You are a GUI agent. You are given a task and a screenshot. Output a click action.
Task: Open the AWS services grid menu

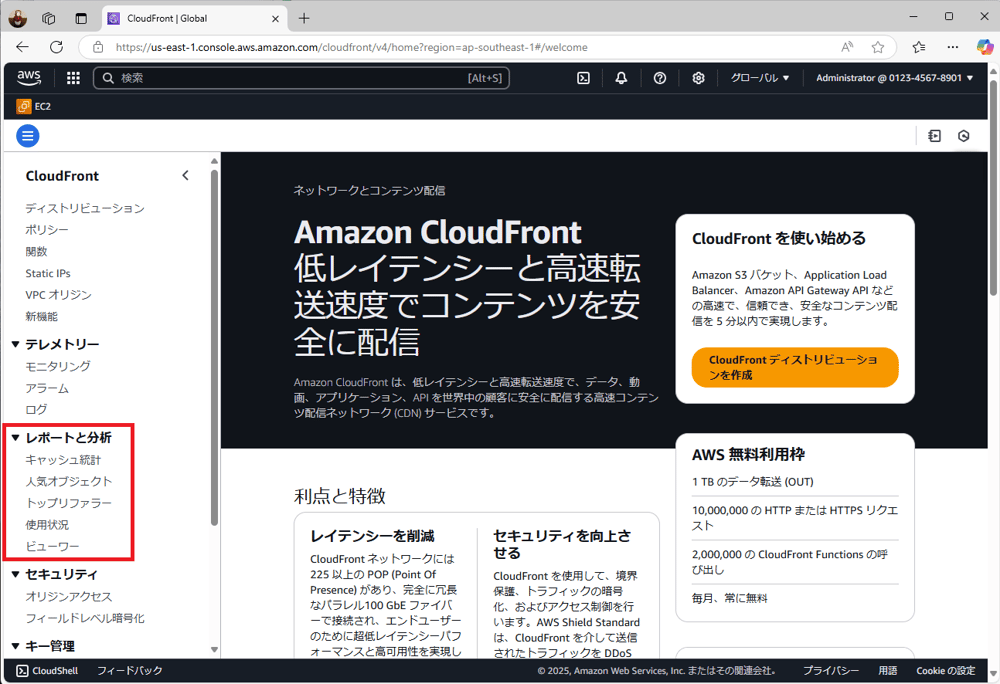click(73, 78)
